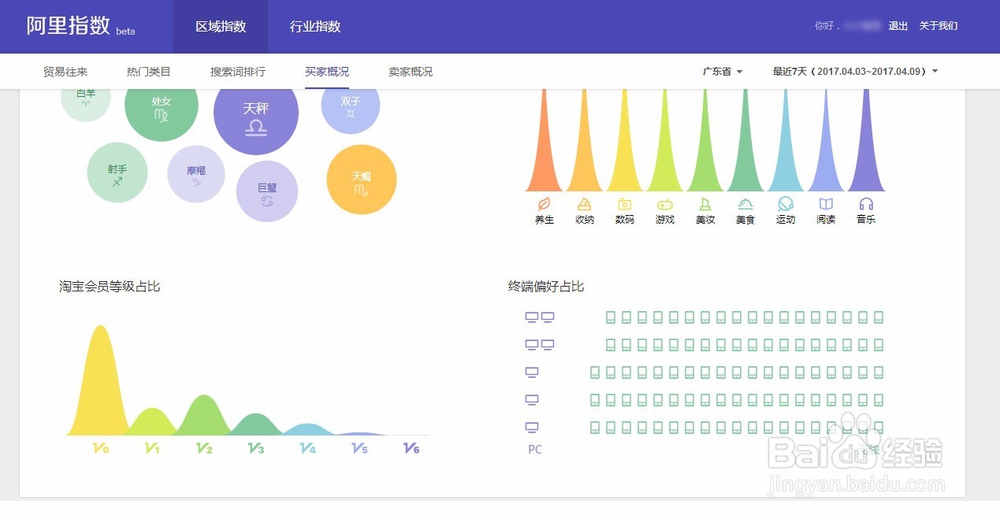Click the 阿里指数 beta logo
Viewport: 1000px width, 519px height.
pyautogui.click(x=80, y=26)
